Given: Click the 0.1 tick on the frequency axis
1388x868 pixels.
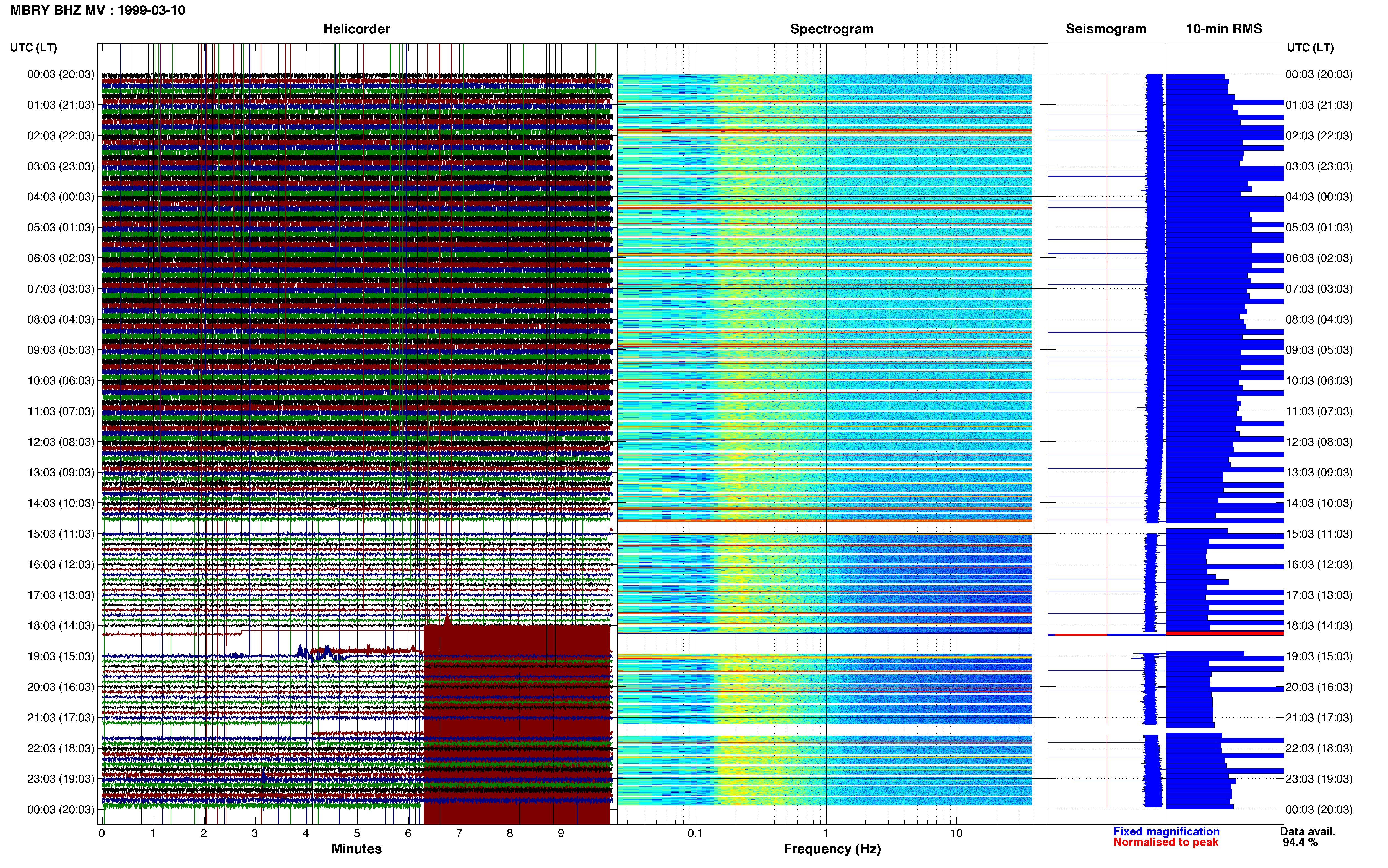Looking at the screenshot, I should [x=695, y=833].
